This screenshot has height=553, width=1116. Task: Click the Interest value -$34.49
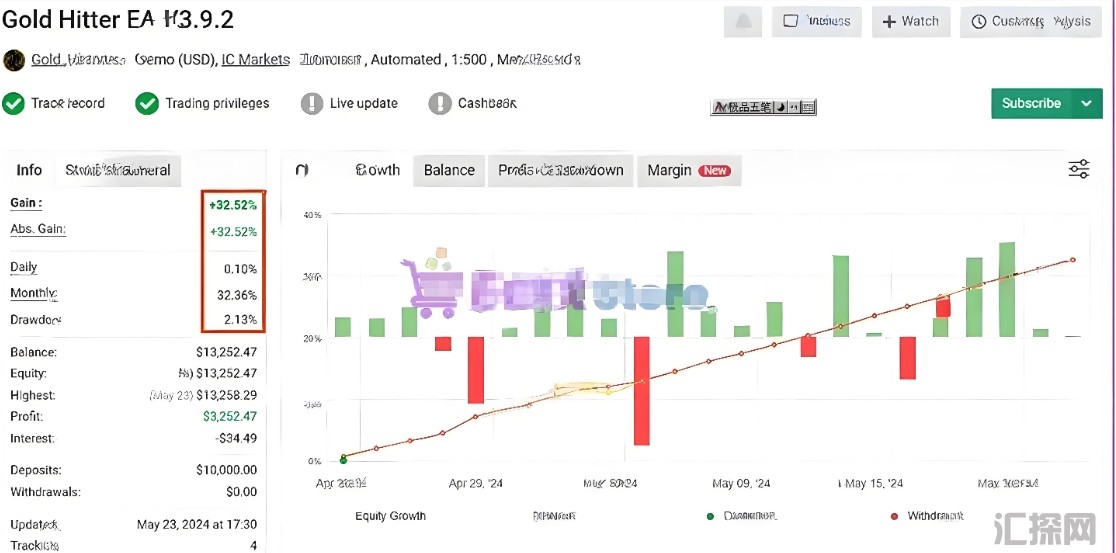coord(236,438)
